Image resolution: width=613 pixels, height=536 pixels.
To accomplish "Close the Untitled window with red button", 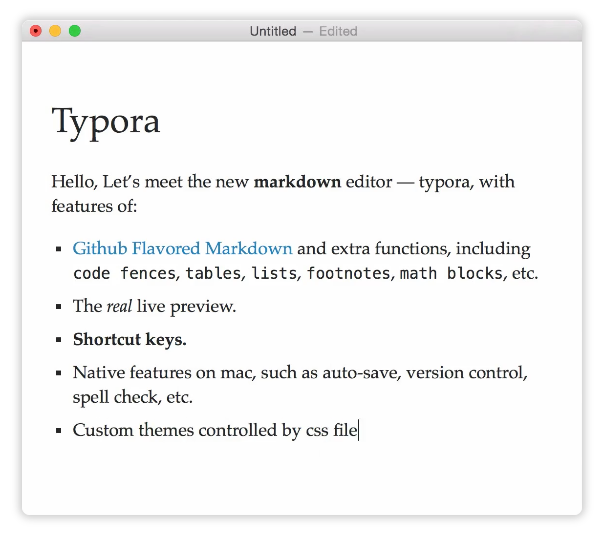I will 36,31.
